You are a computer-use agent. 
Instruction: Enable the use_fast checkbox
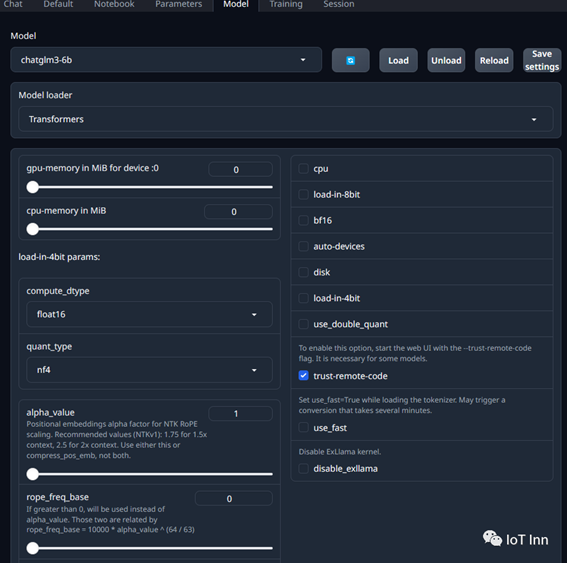(303, 427)
